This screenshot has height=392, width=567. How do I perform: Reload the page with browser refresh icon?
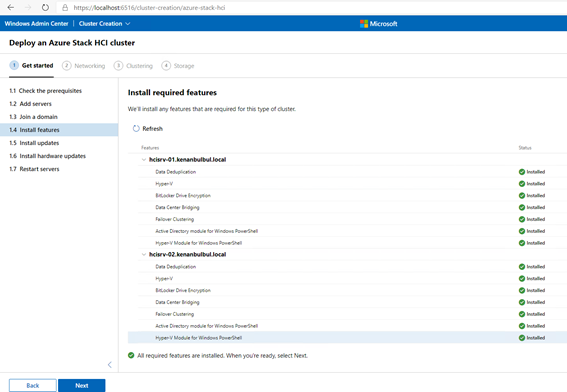pos(45,7)
